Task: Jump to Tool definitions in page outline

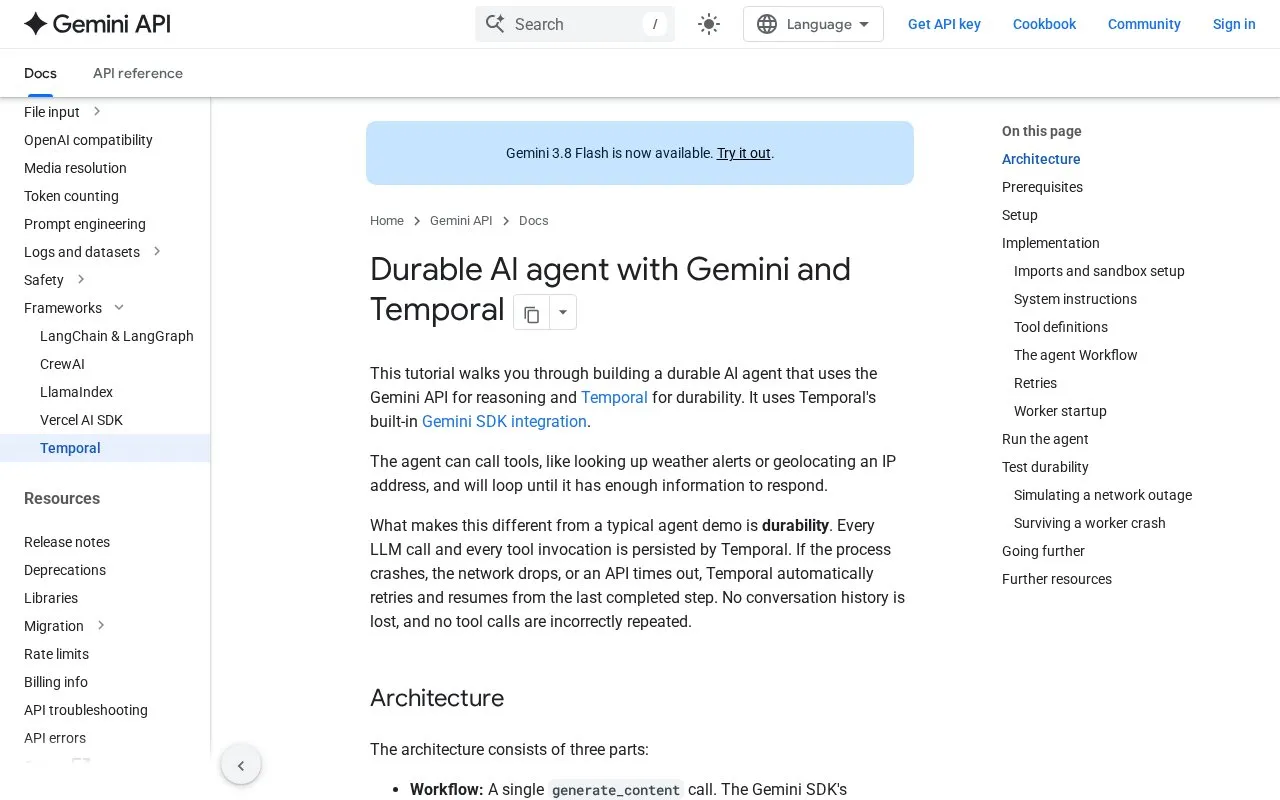Action: point(1061,327)
